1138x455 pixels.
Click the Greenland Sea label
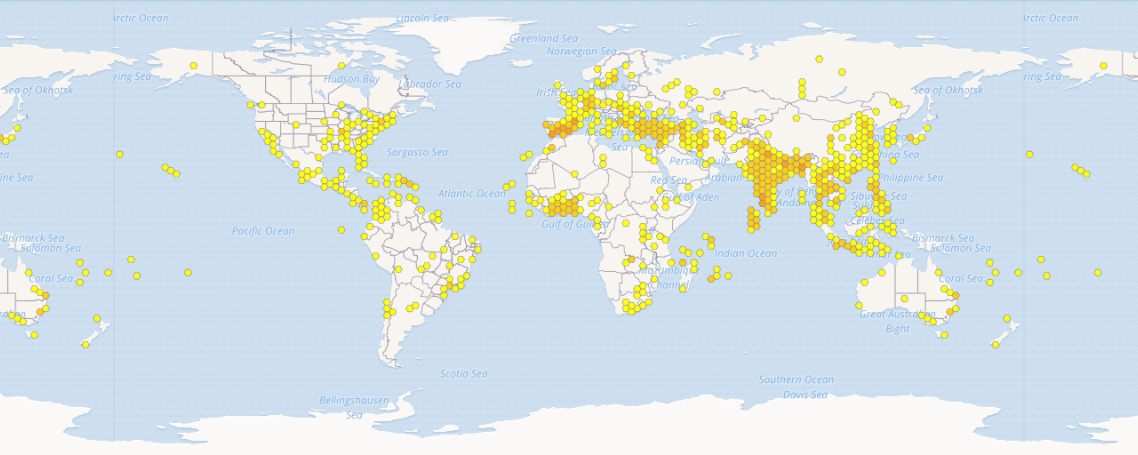(x=544, y=38)
